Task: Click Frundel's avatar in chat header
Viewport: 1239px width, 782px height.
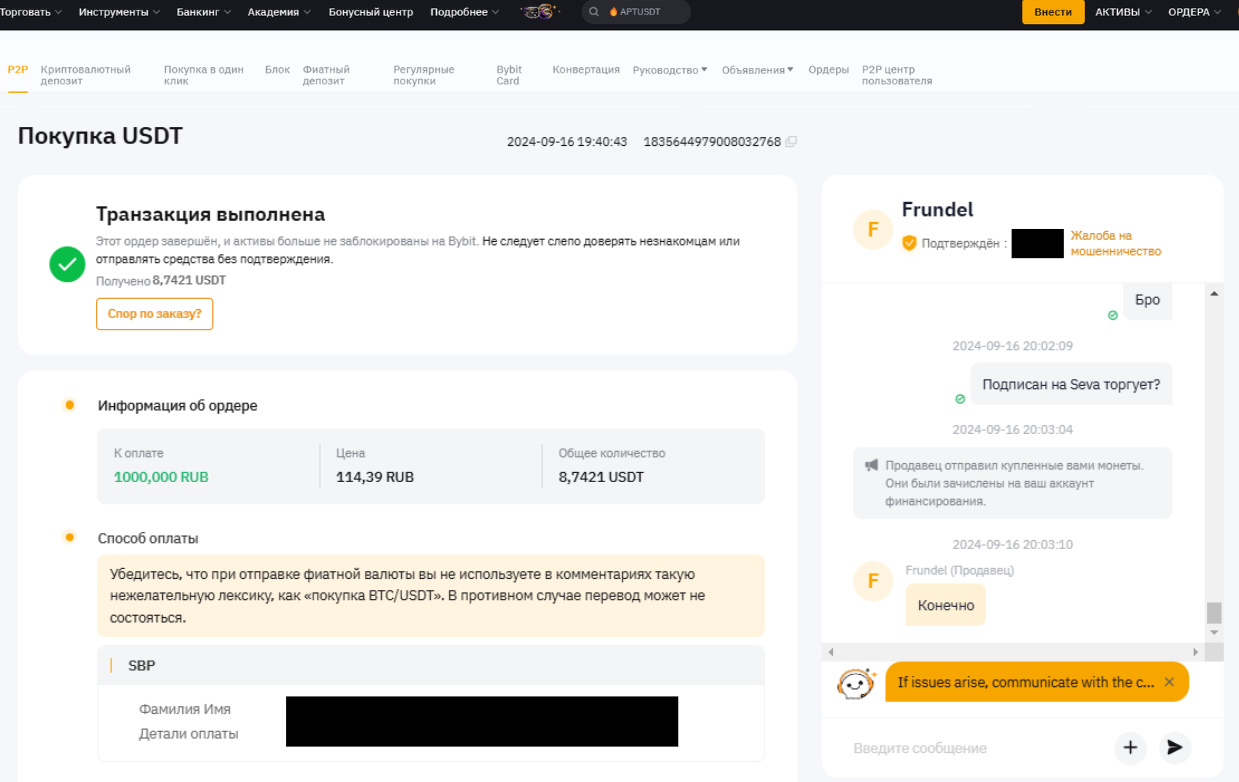Action: [873, 230]
